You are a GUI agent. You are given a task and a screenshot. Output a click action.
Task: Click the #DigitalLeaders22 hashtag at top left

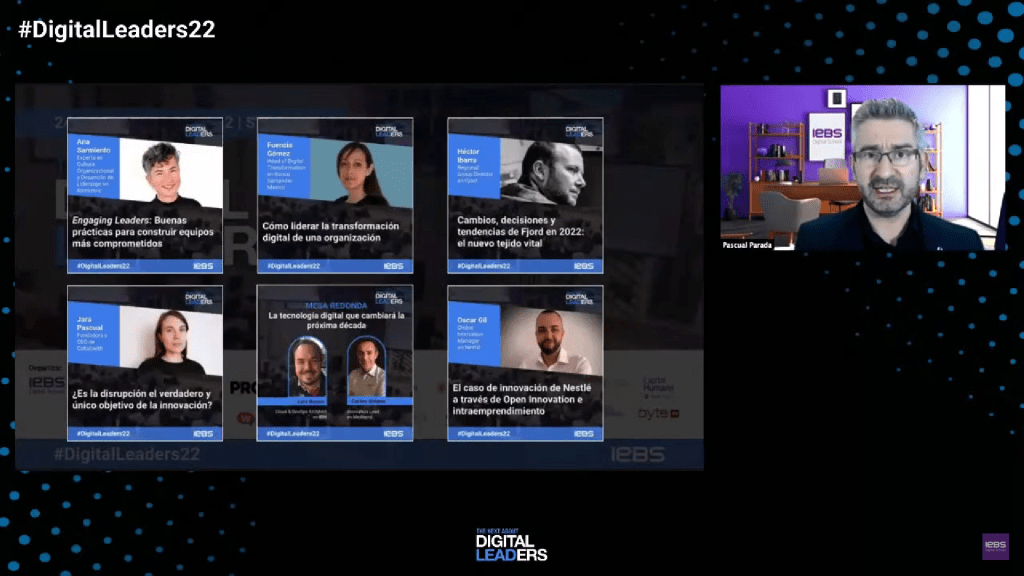116,30
